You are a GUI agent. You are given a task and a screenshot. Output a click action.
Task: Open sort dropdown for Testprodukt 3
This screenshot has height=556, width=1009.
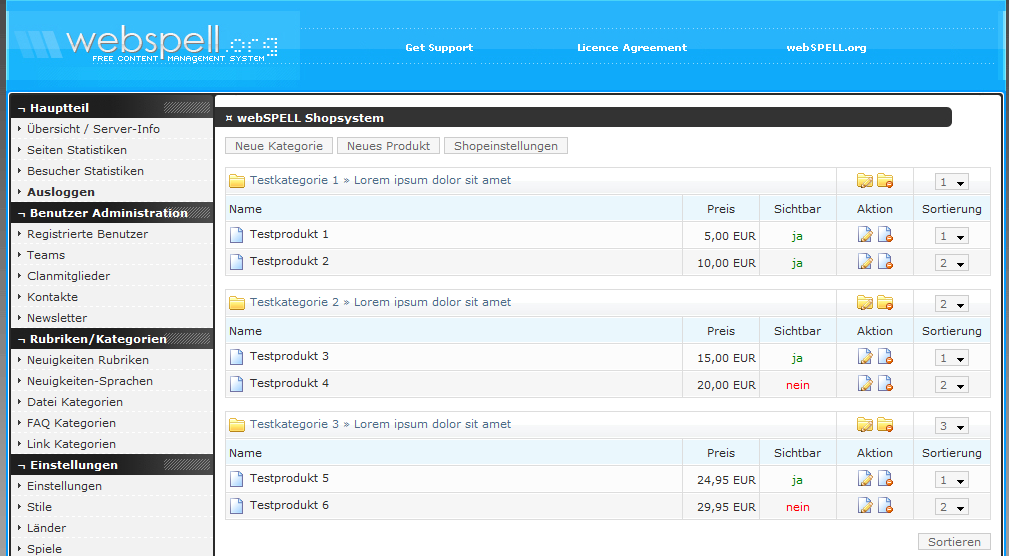(x=951, y=358)
